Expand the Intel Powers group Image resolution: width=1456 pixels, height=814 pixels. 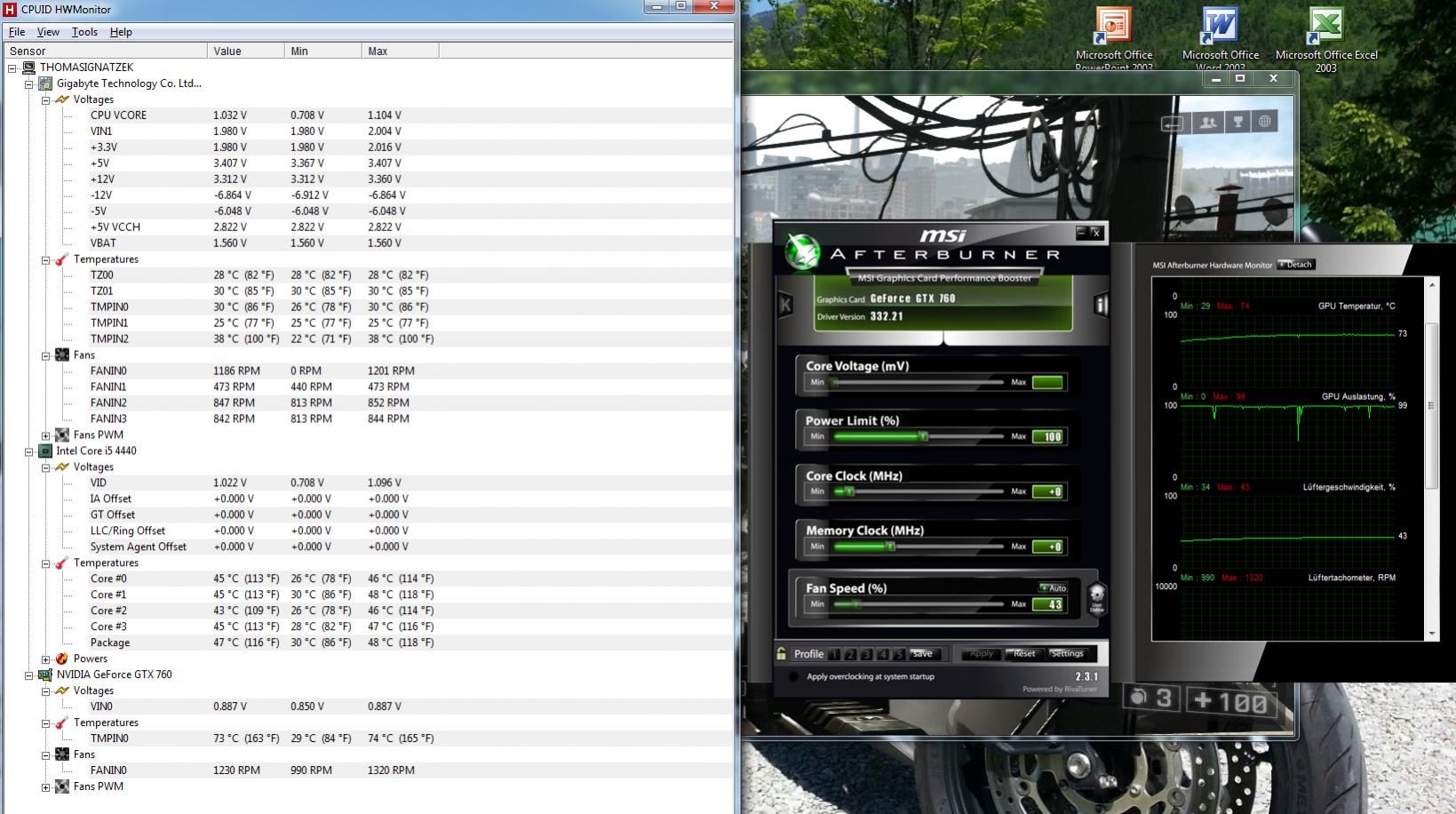46,659
